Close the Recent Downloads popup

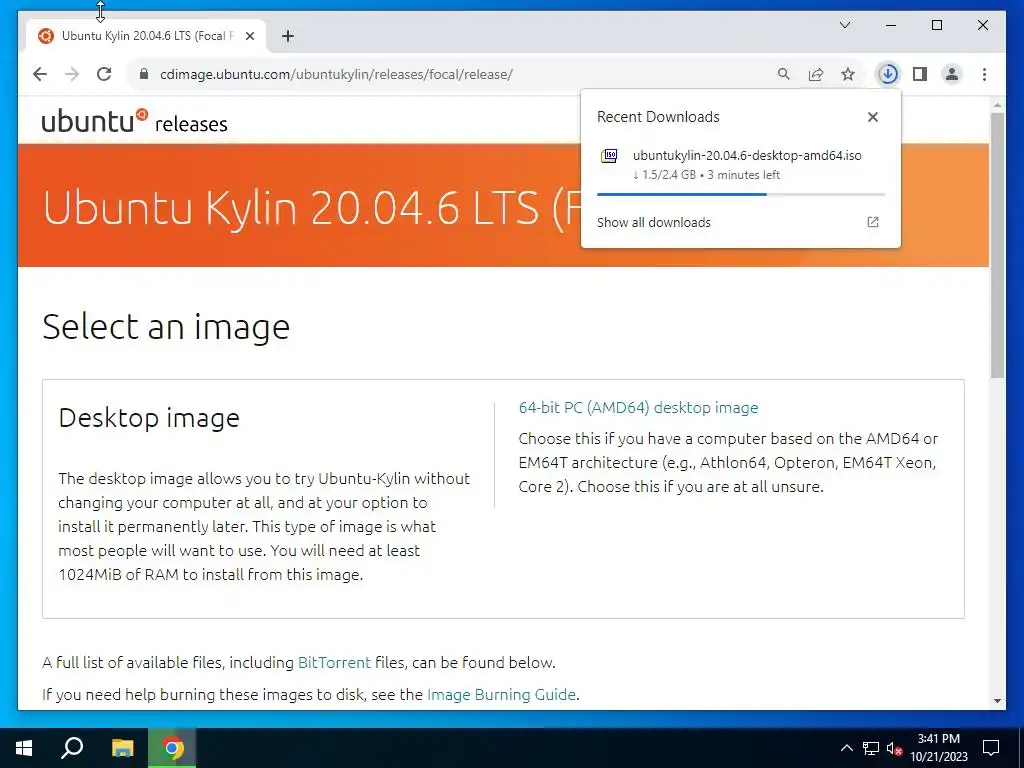(x=872, y=117)
